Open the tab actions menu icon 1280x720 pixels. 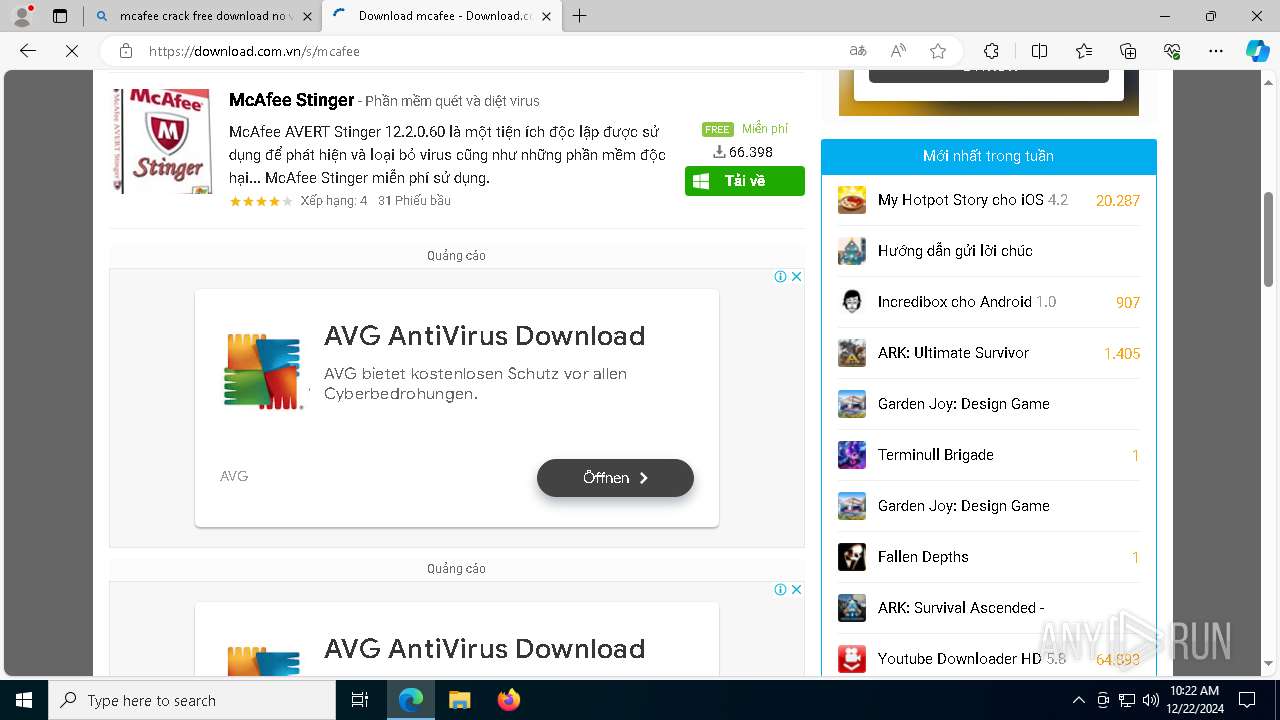pyautogui.click(x=60, y=16)
